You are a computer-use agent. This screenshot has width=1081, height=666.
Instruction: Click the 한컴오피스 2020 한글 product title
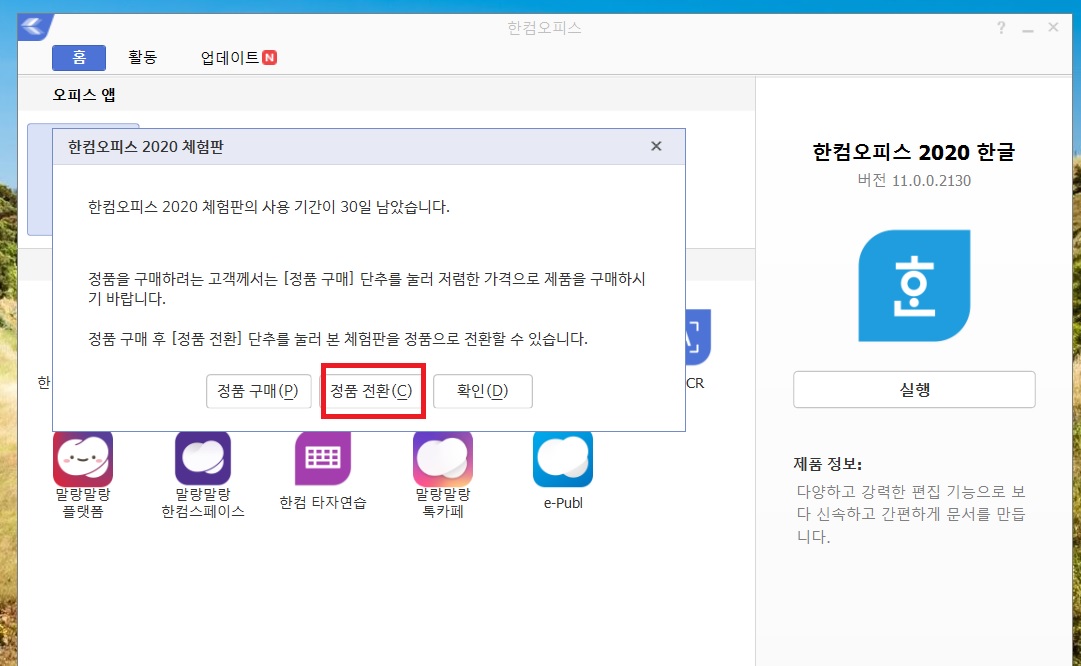(x=914, y=152)
